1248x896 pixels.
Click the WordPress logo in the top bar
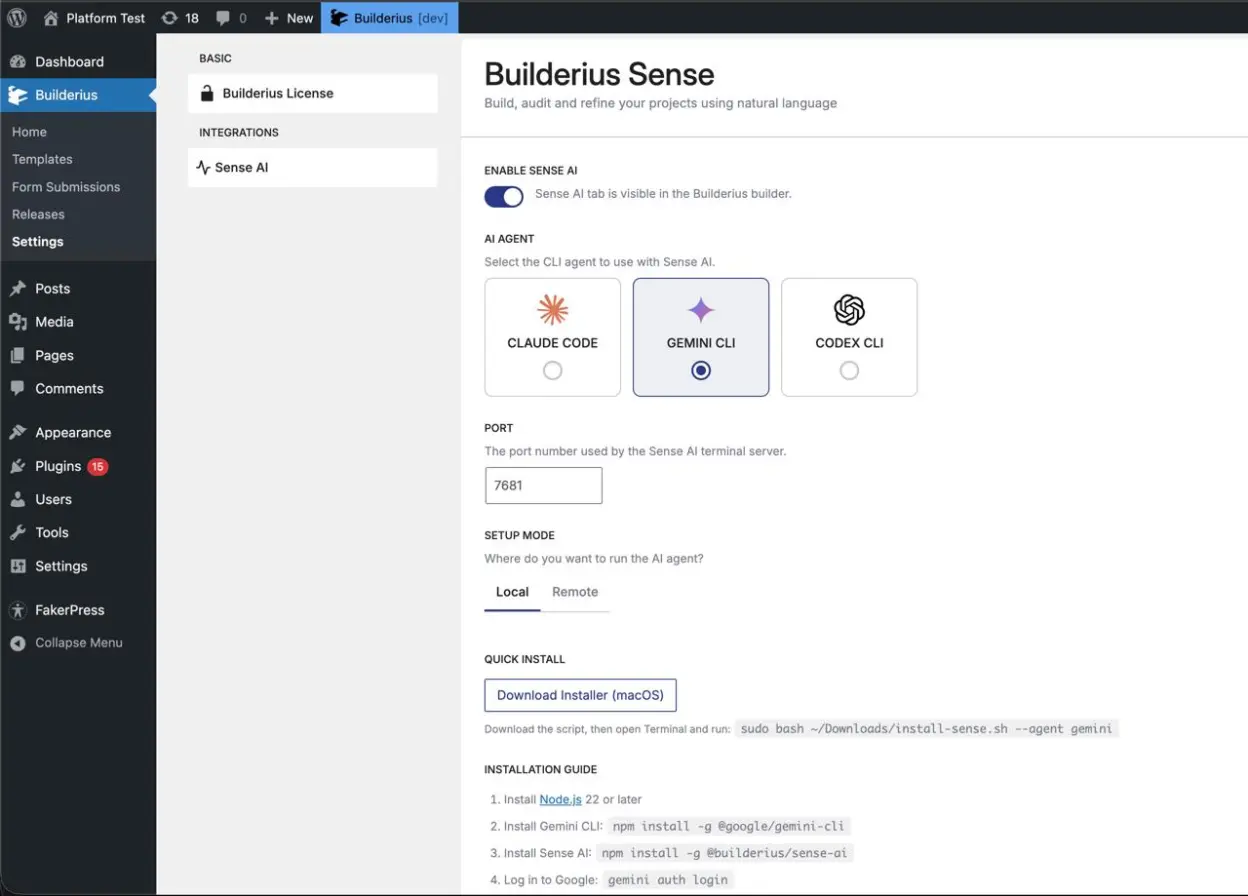point(16,17)
